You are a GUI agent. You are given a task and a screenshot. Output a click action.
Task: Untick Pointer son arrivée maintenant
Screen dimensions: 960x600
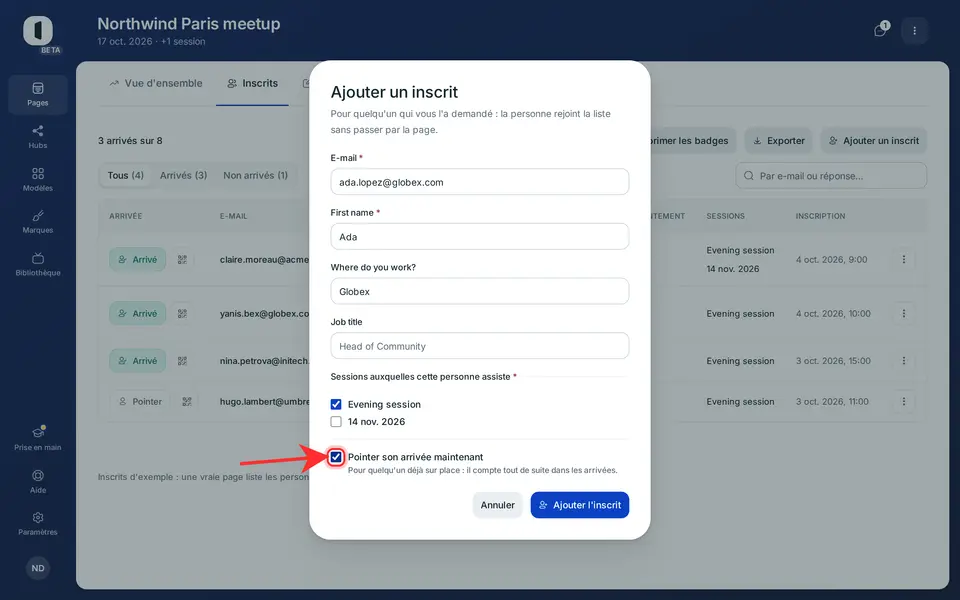coord(336,457)
